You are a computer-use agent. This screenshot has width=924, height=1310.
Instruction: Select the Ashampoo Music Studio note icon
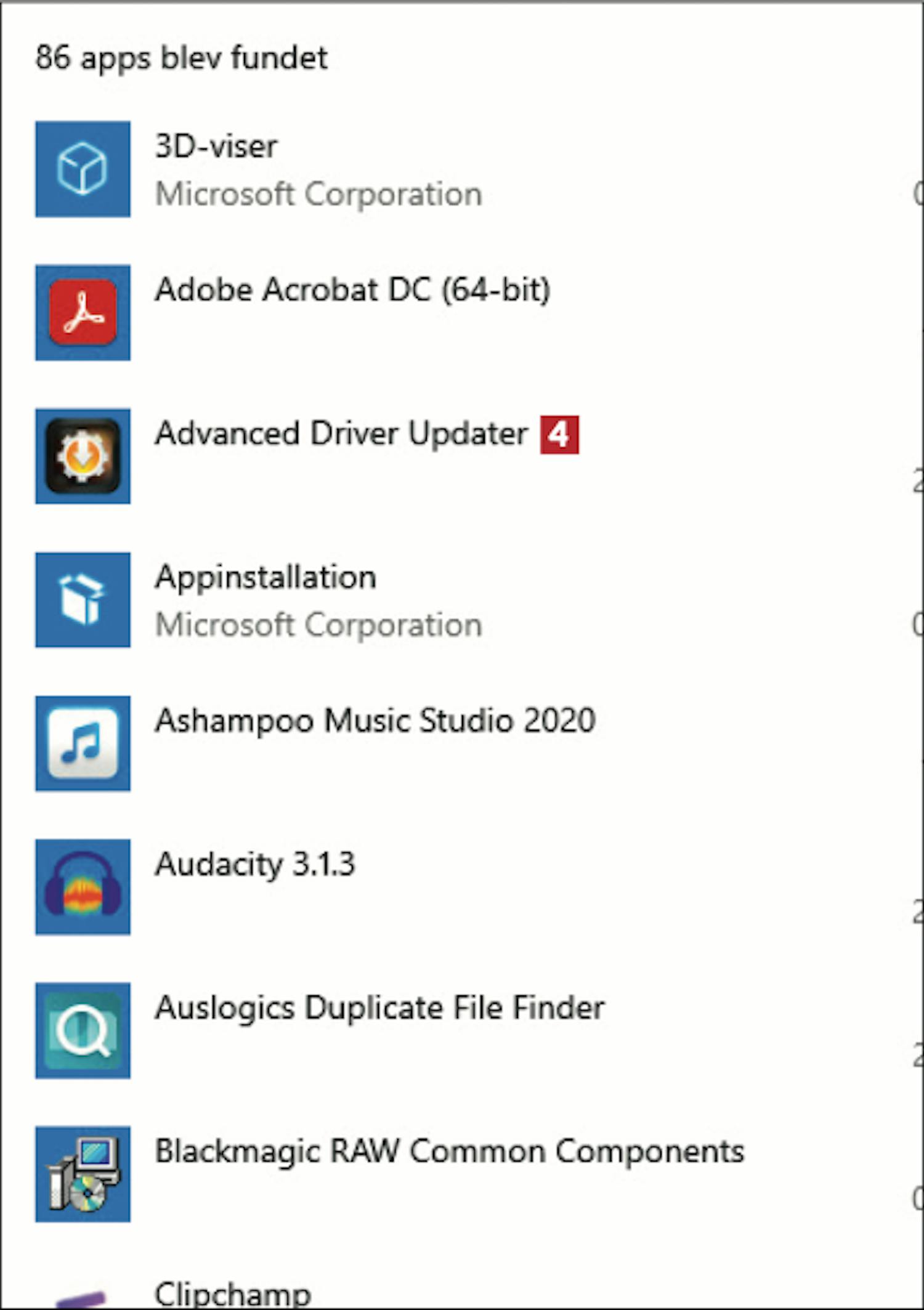pos(83,743)
